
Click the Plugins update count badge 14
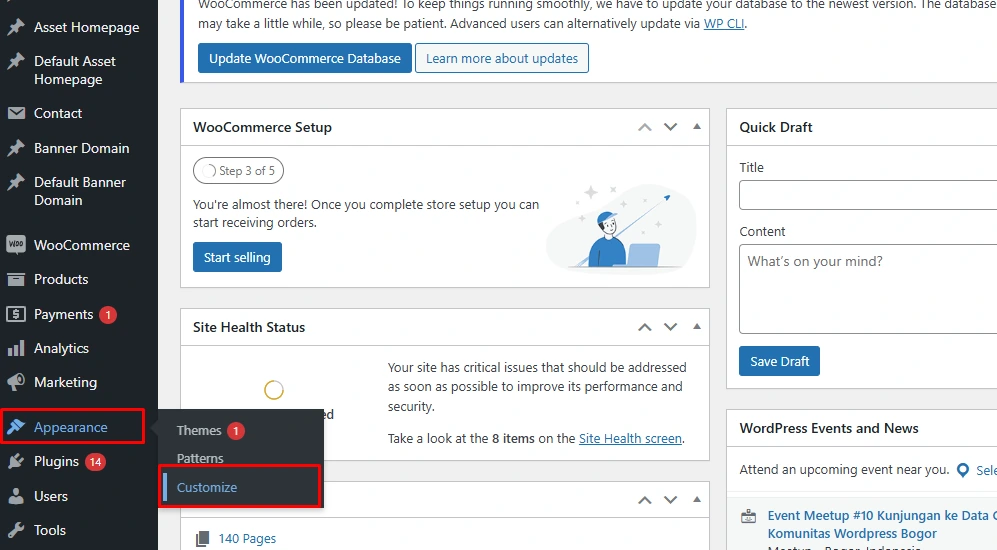(x=95, y=462)
